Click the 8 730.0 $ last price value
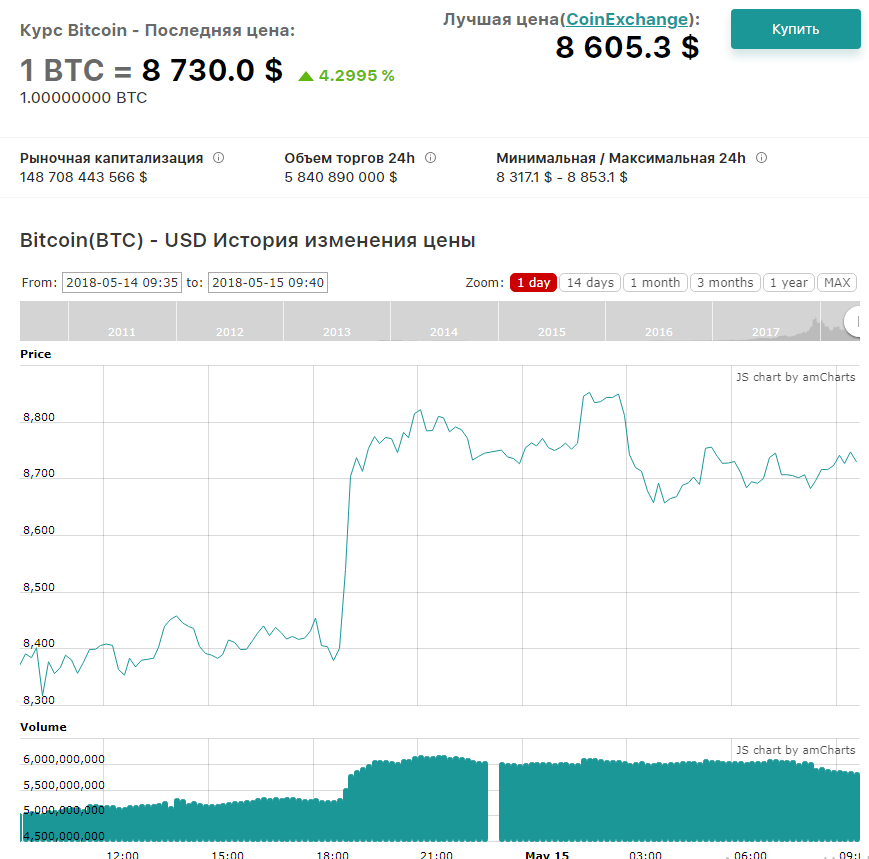This screenshot has height=859, width=869. click(x=212, y=70)
